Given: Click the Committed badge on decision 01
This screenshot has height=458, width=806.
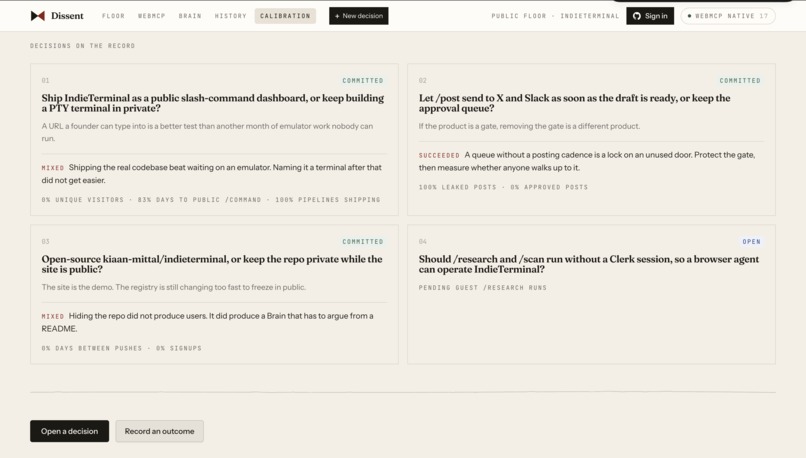Looking at the screenshot, I should pyautogui.click(x=363, y=81).
